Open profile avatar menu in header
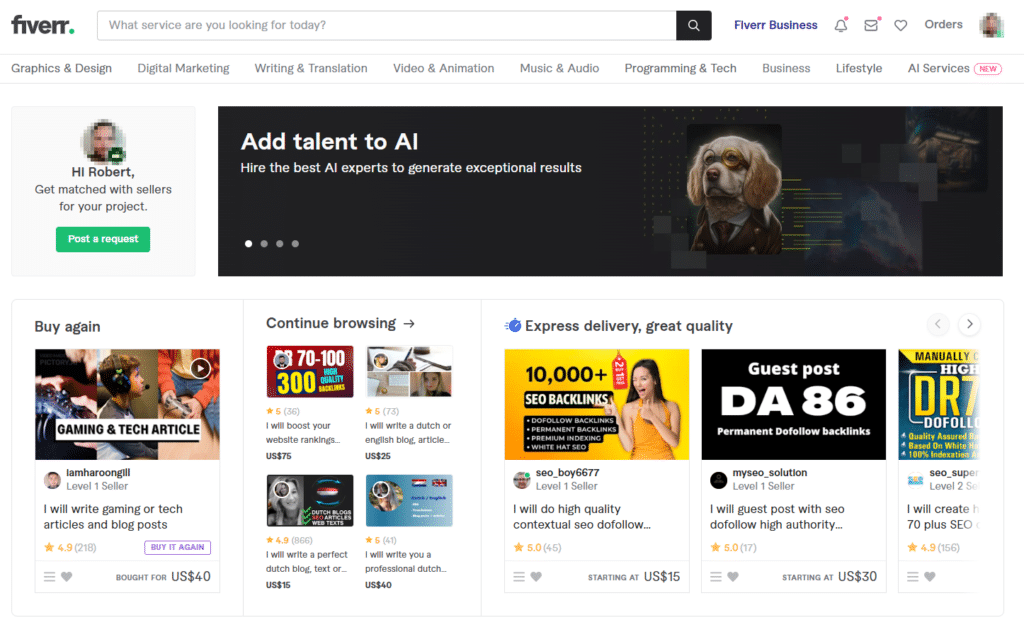This screenshot has width=1024, height=620. tap(991, 25)
